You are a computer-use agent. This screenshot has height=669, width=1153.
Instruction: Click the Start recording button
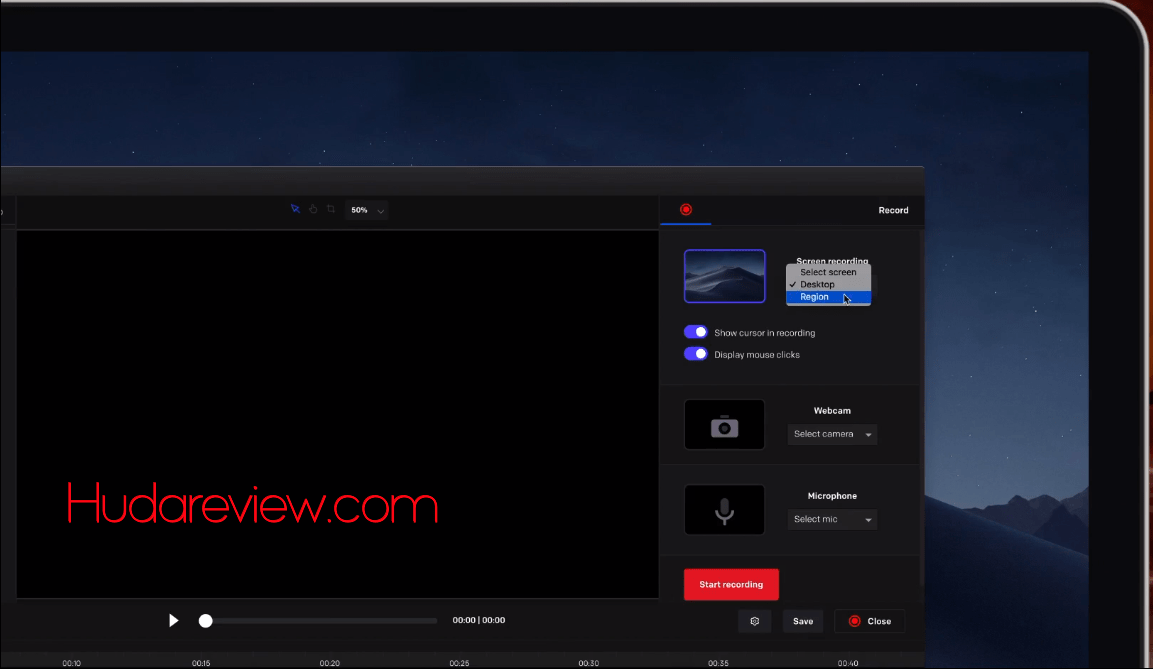click(731, 584)
